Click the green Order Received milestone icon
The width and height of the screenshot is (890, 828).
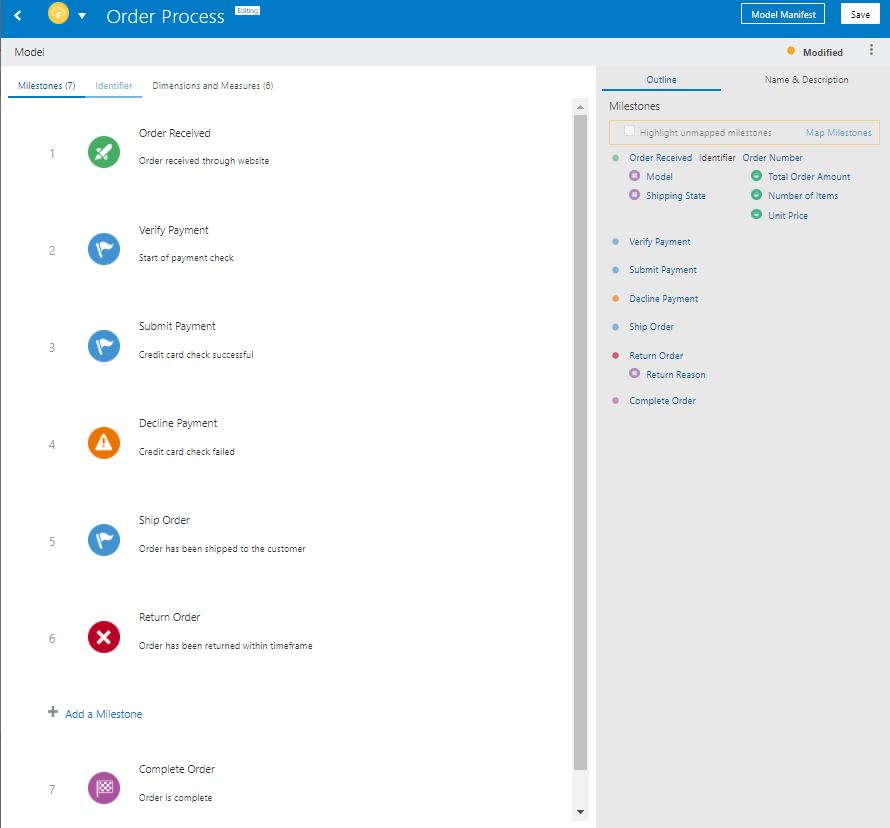click(104, 152)
